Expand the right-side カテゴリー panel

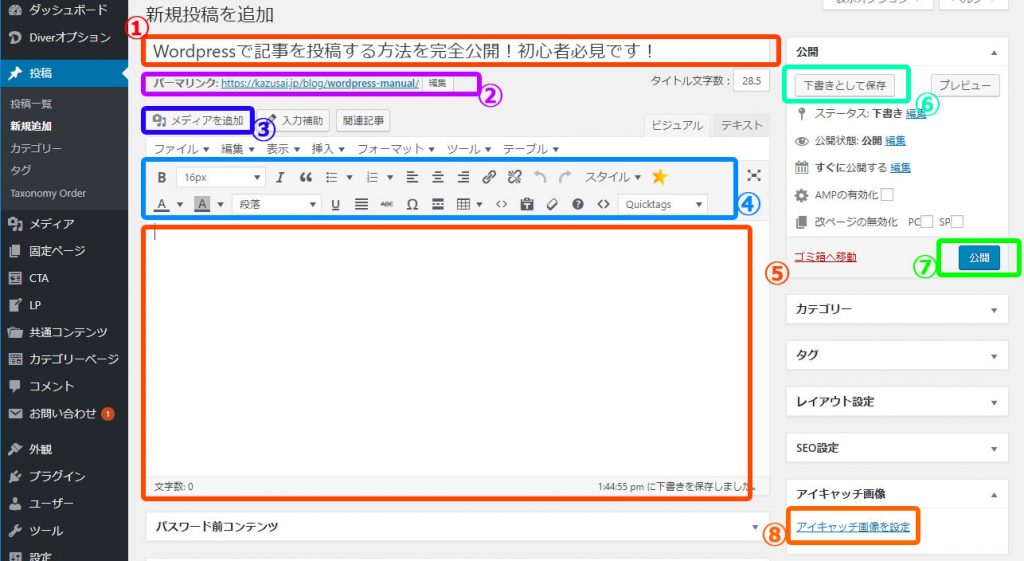tap(897, 309)
